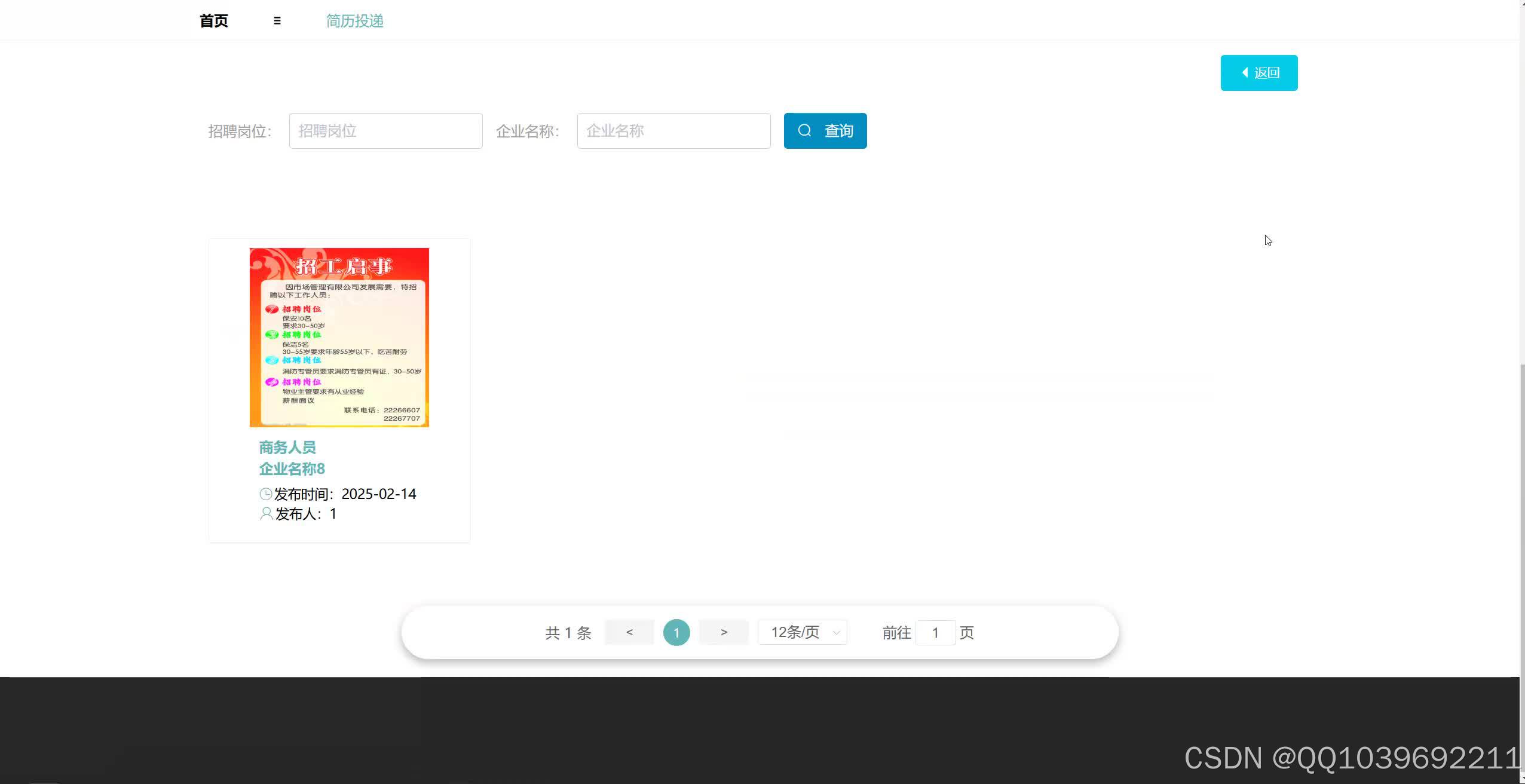Click the person icon next to 发布人
The width and height of the screenshot is (1525, 784).
point(265,513)
